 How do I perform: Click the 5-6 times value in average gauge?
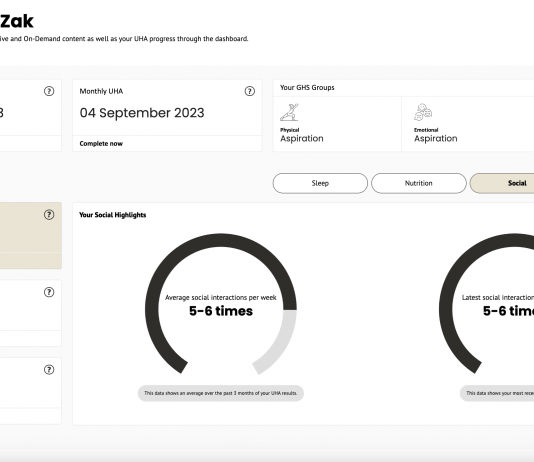[x=221, y=311]
